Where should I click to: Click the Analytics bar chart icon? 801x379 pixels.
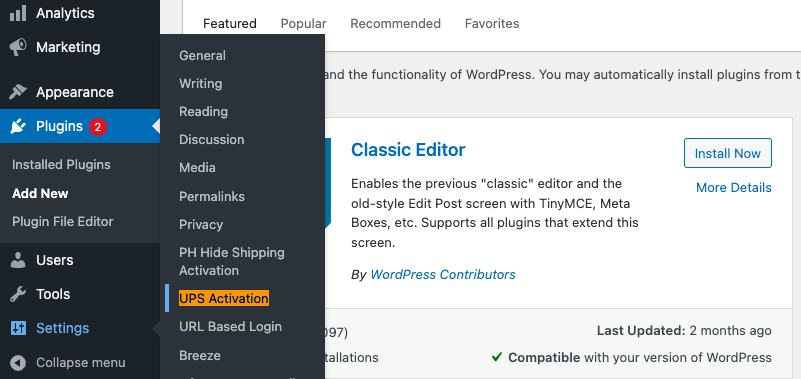coord(18,13)
